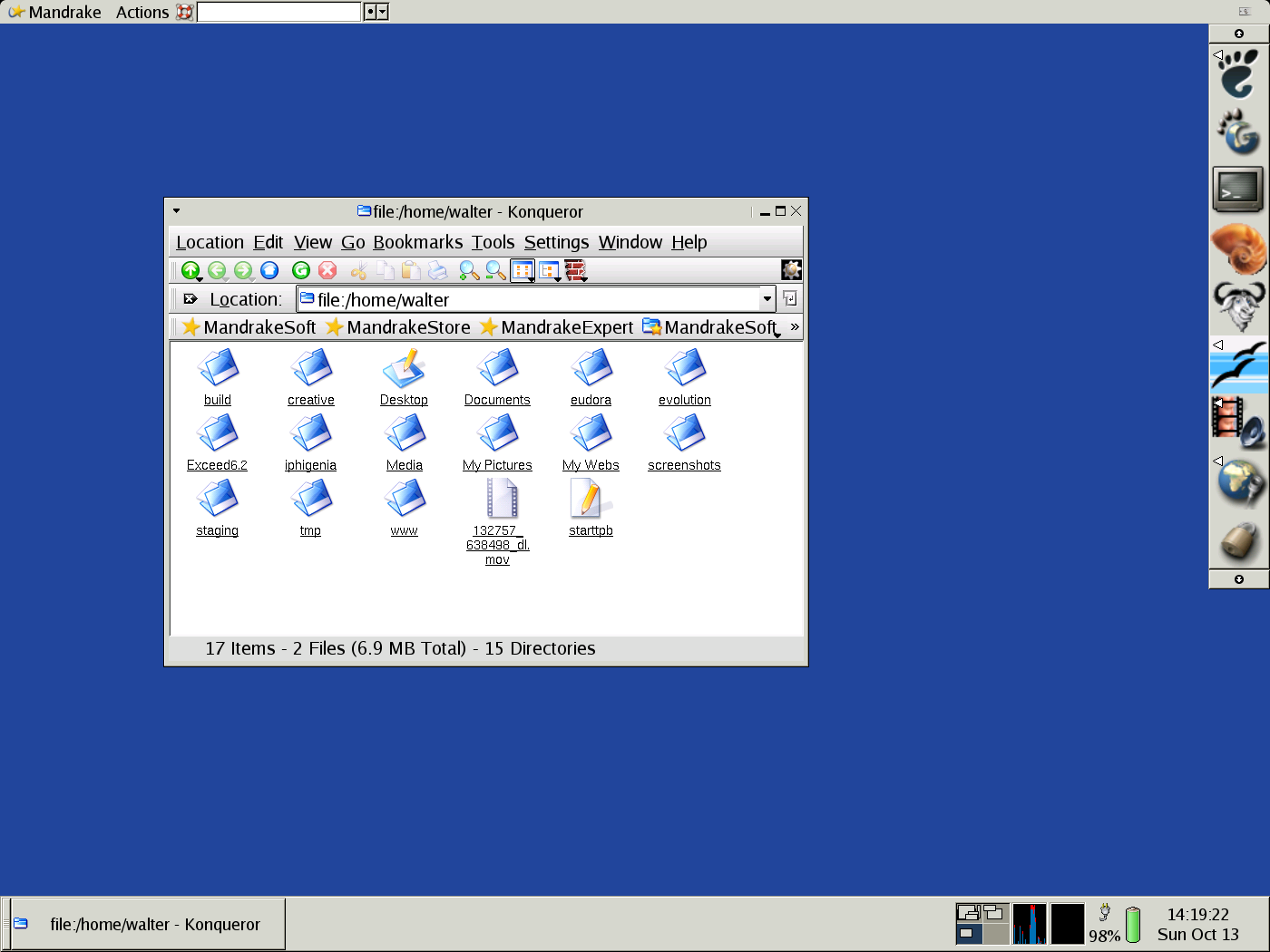The image size is (1270, 952).
Task: Zoom out with the magnifier minus icon
Action: coord(495,270)
